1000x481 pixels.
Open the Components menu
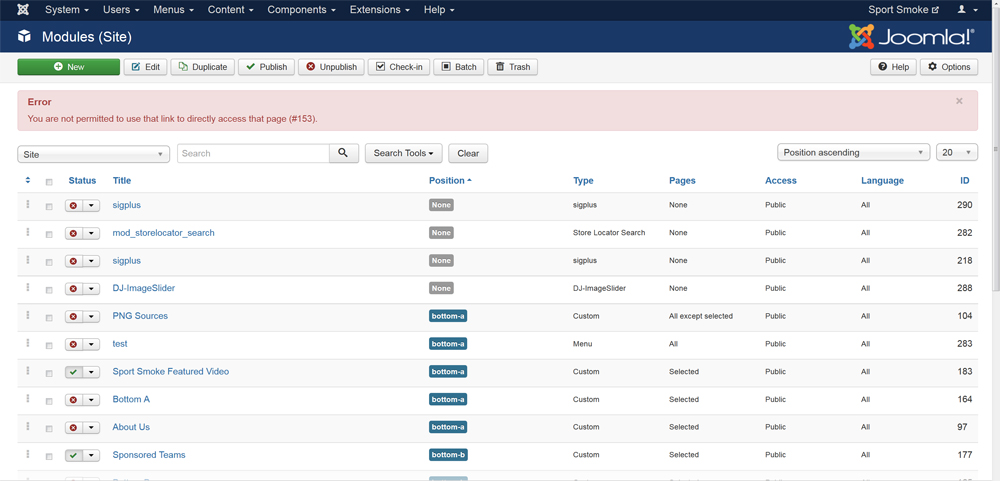(301, 10)
